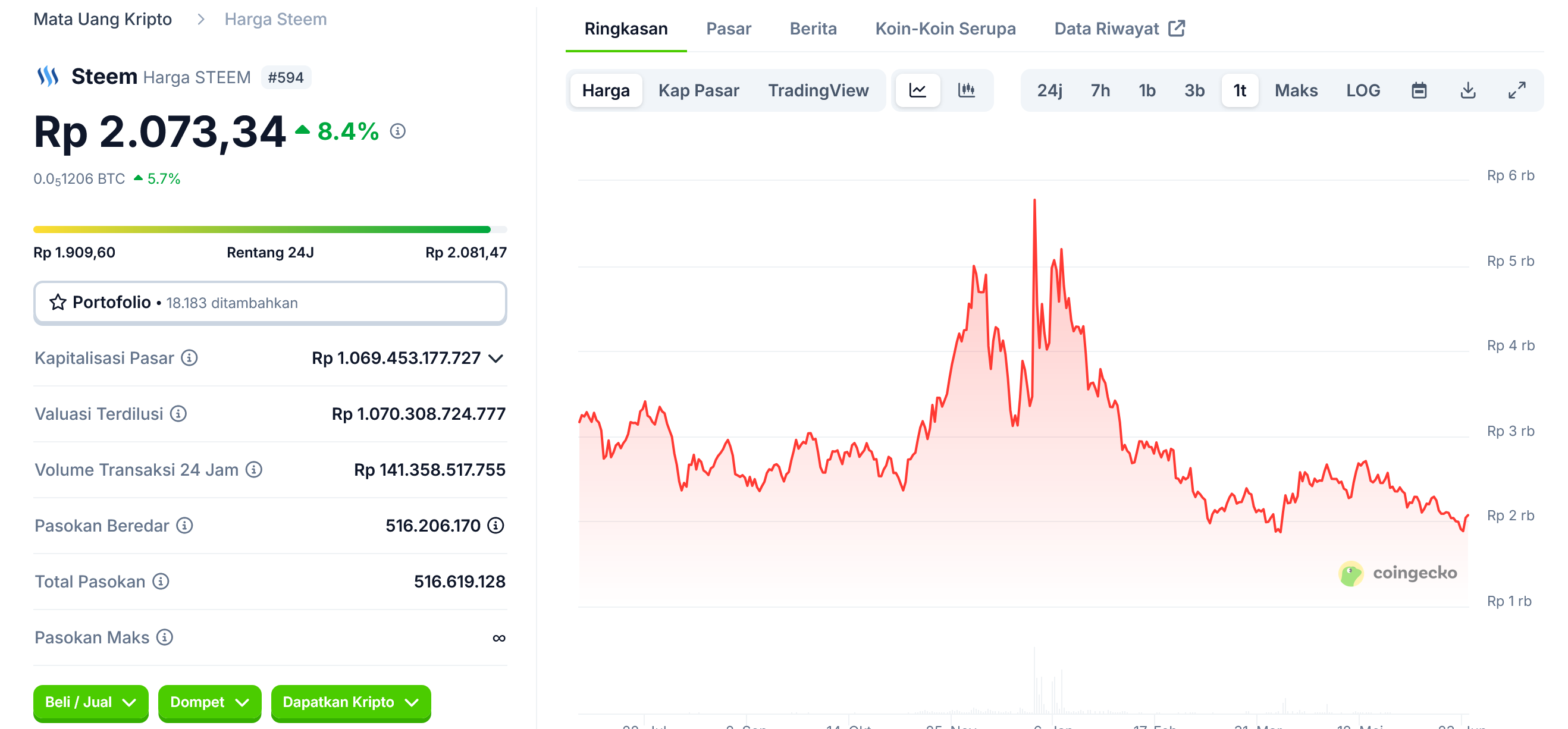Click the Steem logo icon
This screenshot has height=729, width=1568.
point(48,77)
